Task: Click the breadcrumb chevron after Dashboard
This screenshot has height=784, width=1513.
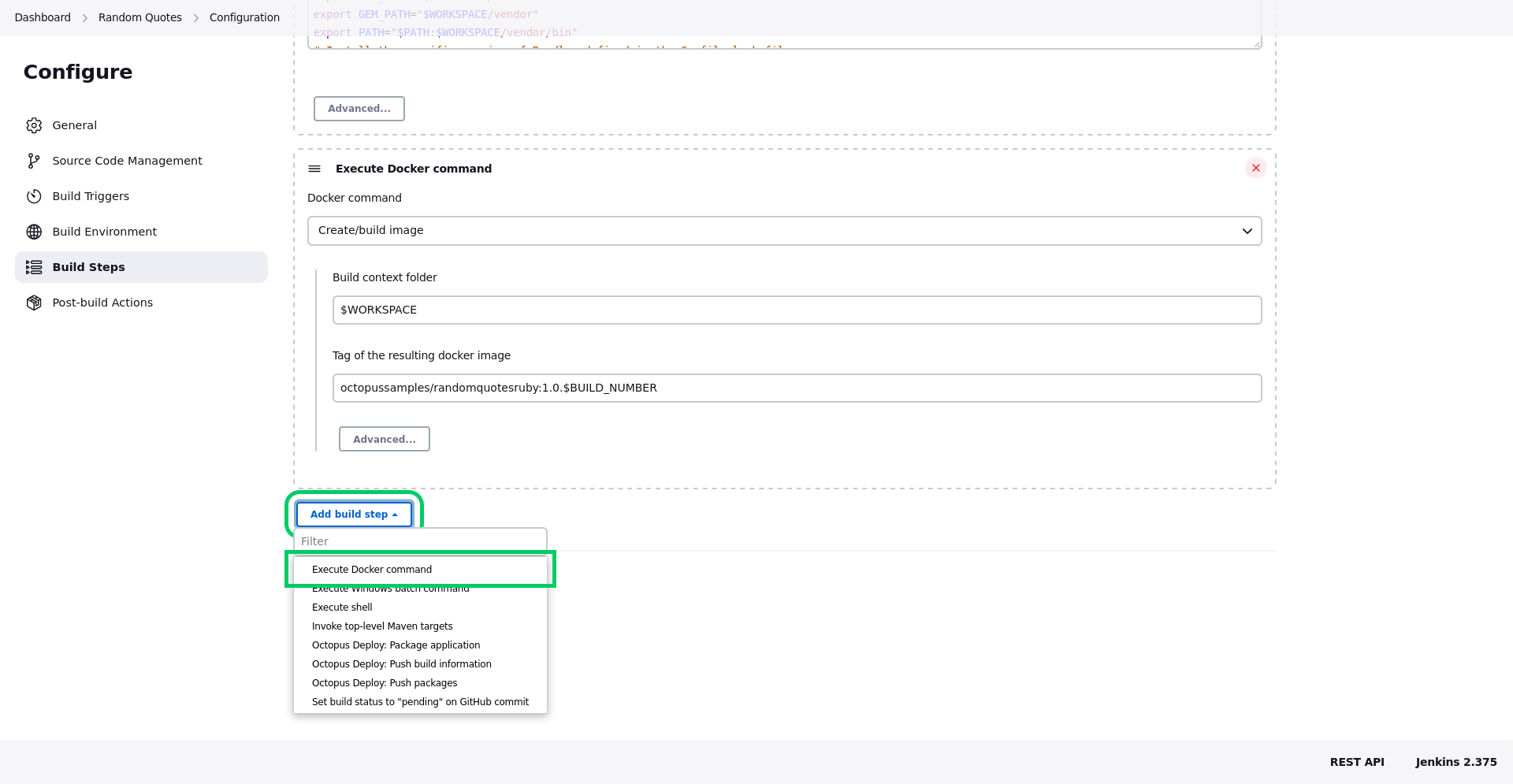Action: click(85, 17)
